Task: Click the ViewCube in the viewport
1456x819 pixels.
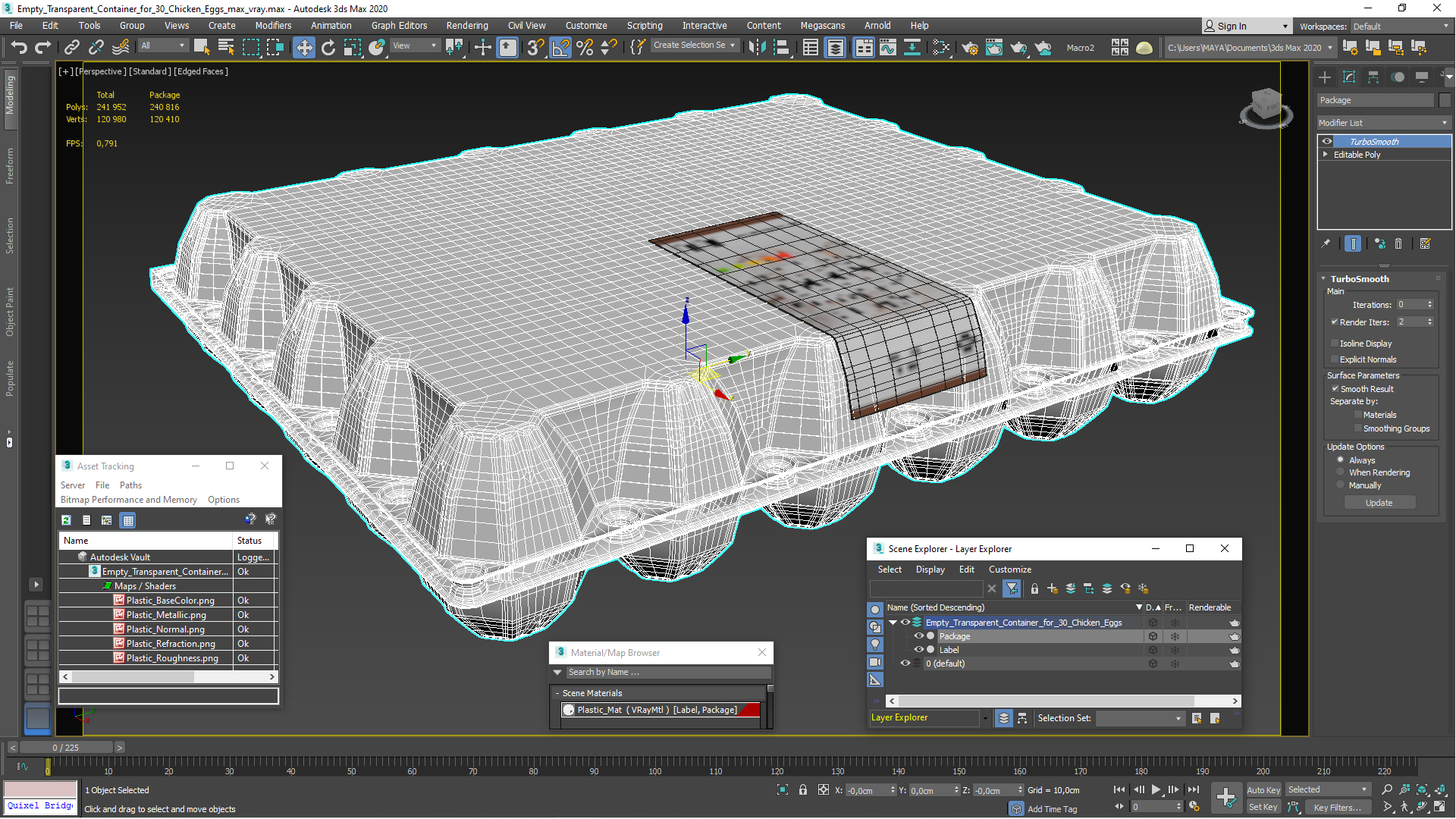Action: 1266,107
